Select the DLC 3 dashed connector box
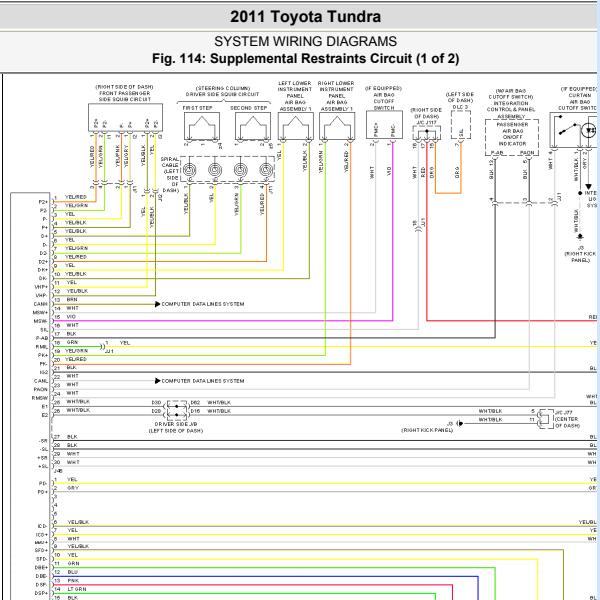 point(461,125)
